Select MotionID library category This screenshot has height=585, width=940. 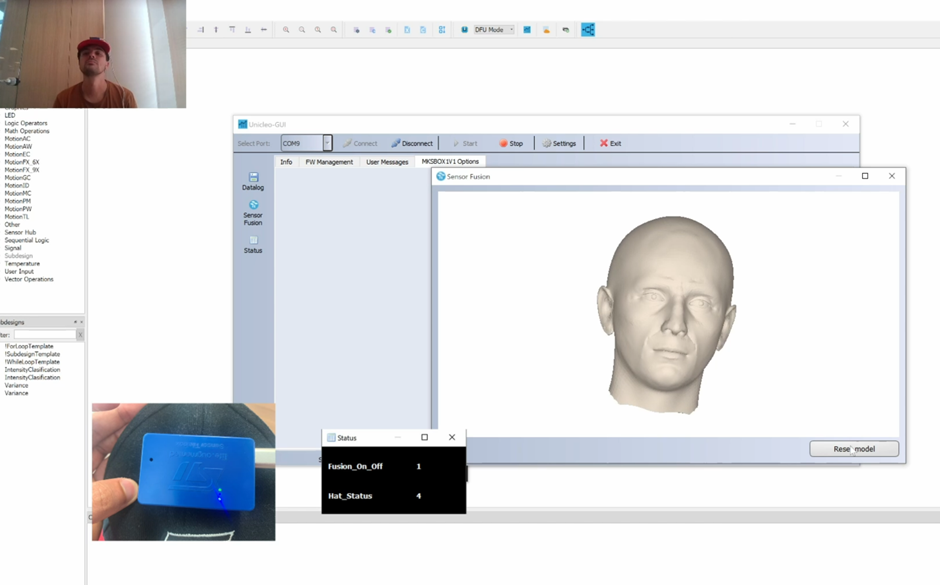click(x=17, y=185)
